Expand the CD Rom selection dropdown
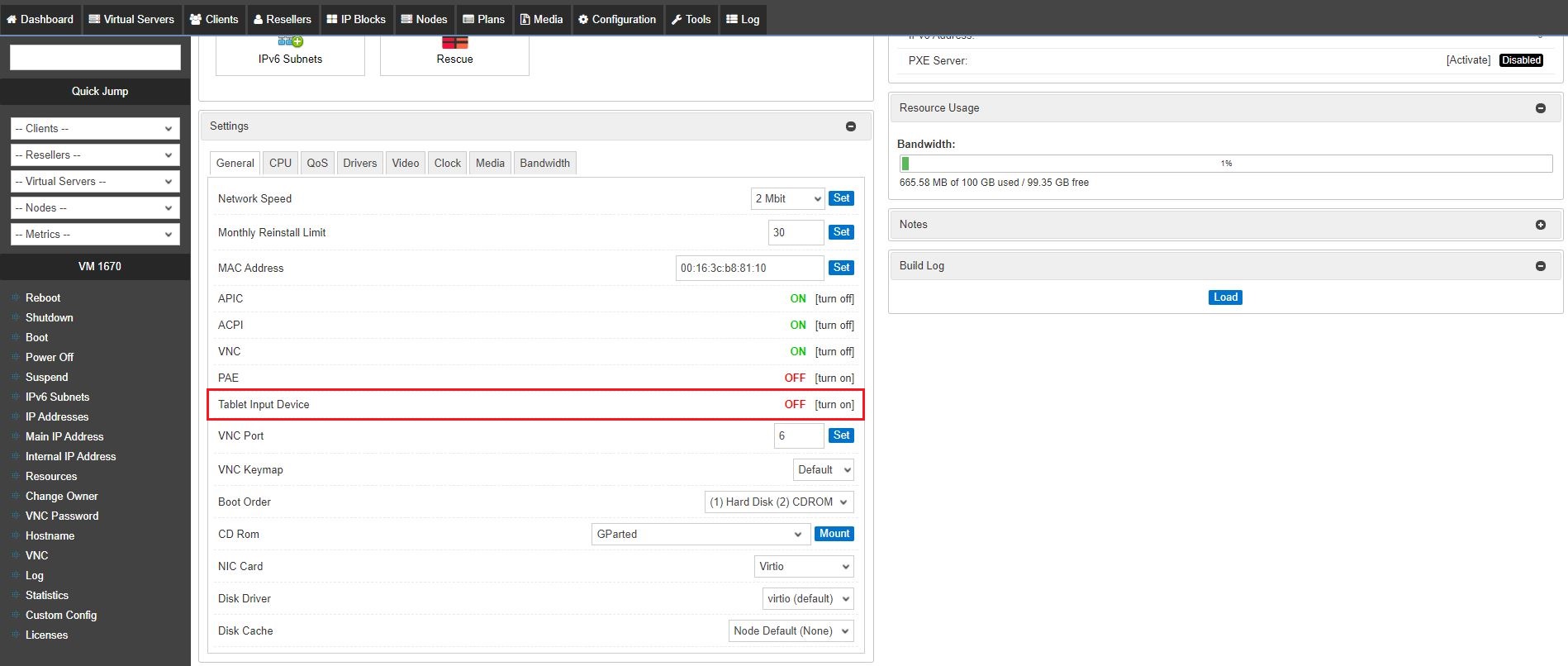The image size is (1568, 666). [699, 535]
